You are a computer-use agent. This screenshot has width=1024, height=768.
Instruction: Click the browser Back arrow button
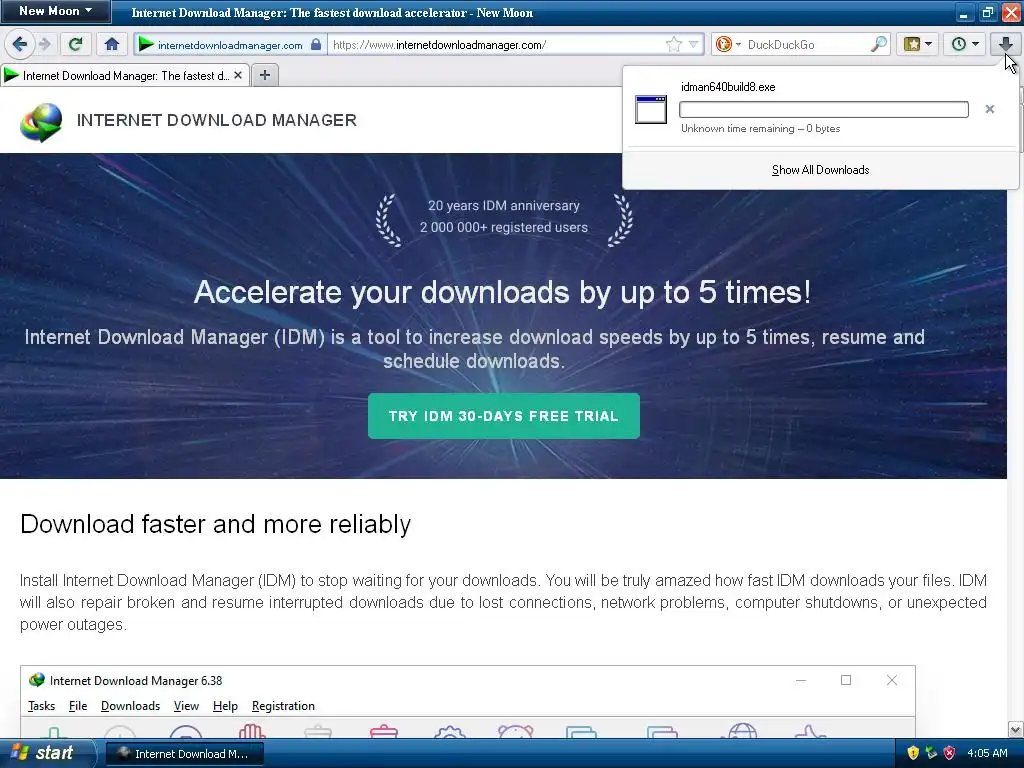pyautogui.click(x=19, y=44)
